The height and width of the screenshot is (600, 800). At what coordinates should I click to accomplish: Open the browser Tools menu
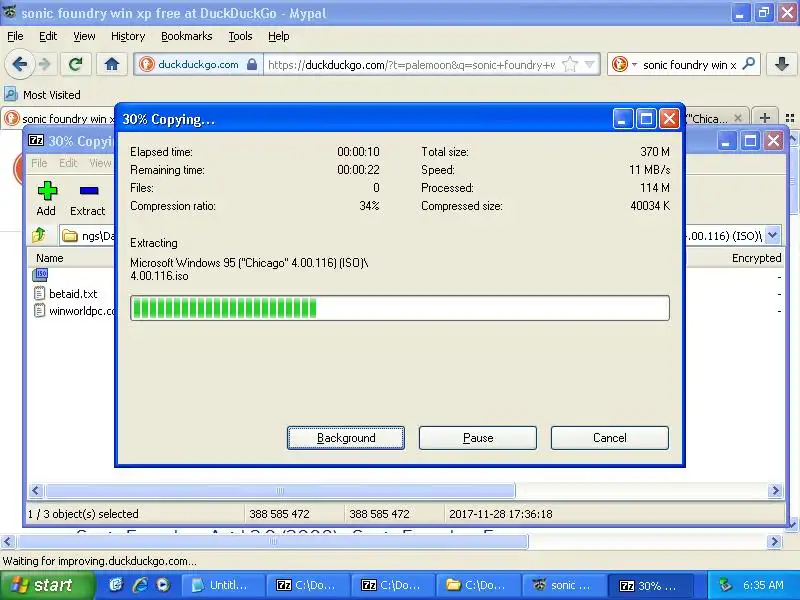240,36
